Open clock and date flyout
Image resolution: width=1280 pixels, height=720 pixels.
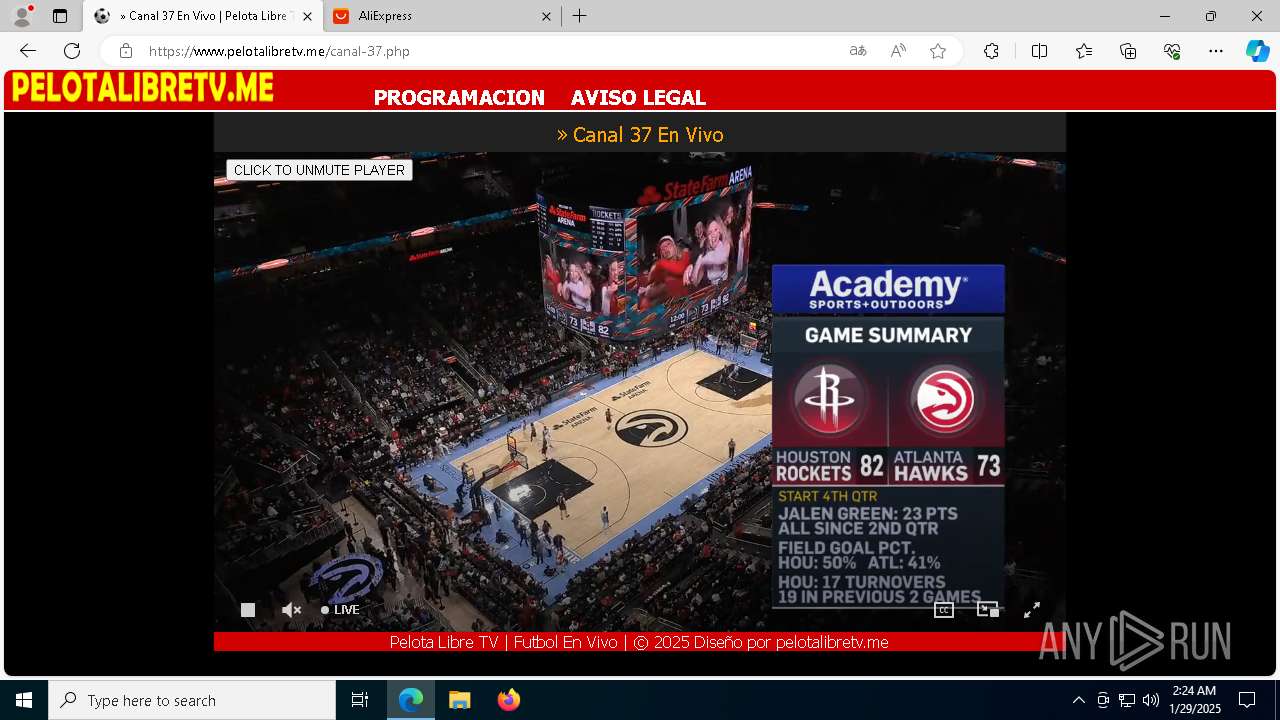point(1195,700)
